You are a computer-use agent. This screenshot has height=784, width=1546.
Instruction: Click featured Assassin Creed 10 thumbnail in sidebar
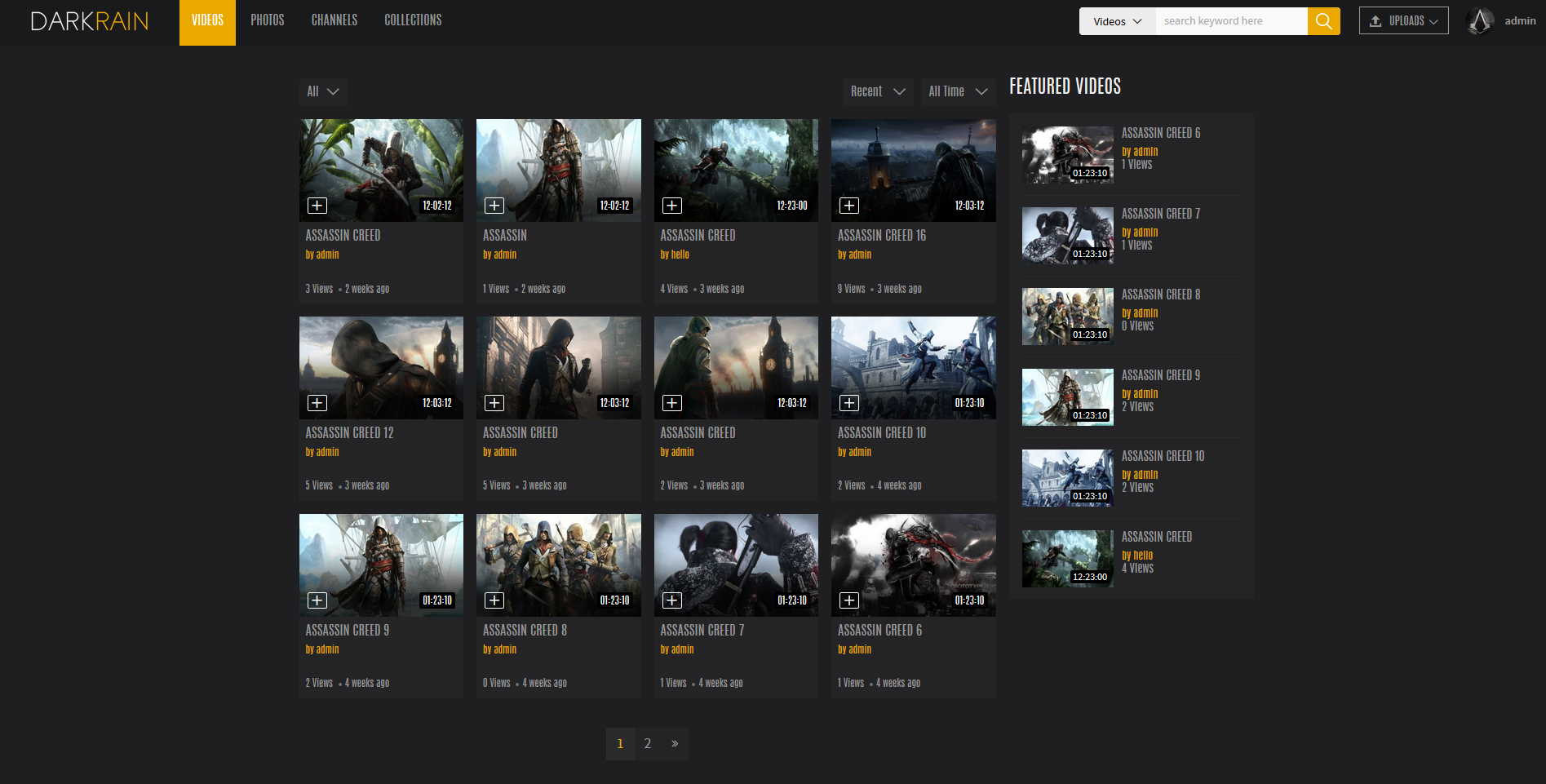click(x=1067, y=478)
